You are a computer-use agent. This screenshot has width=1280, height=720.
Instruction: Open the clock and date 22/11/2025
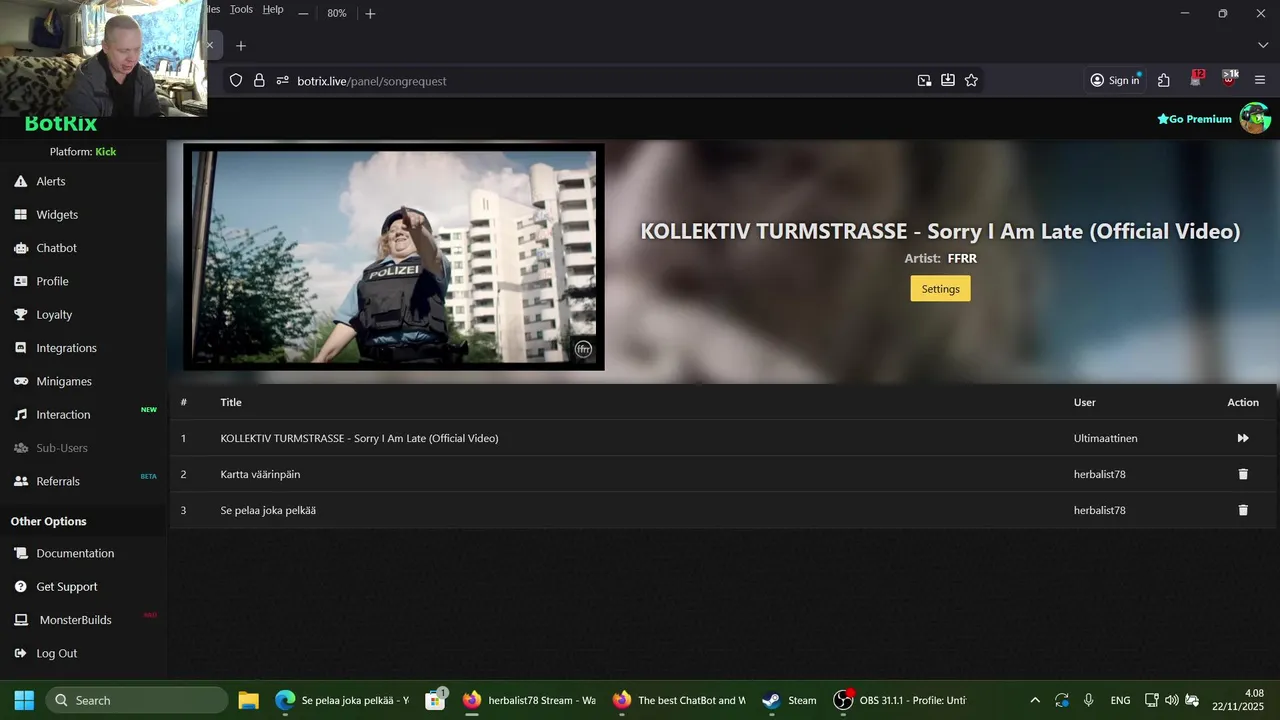(x=1238, y=700)
